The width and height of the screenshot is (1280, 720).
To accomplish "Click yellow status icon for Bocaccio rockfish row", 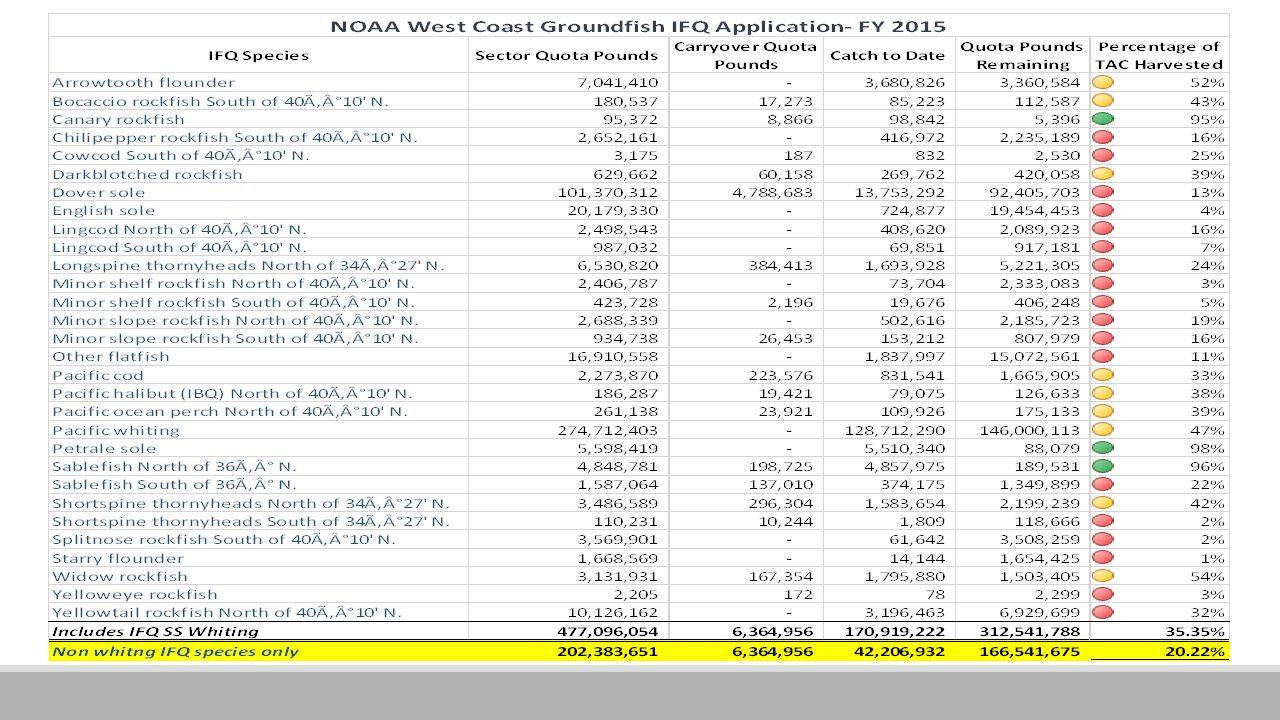I will pos(1104,101).
